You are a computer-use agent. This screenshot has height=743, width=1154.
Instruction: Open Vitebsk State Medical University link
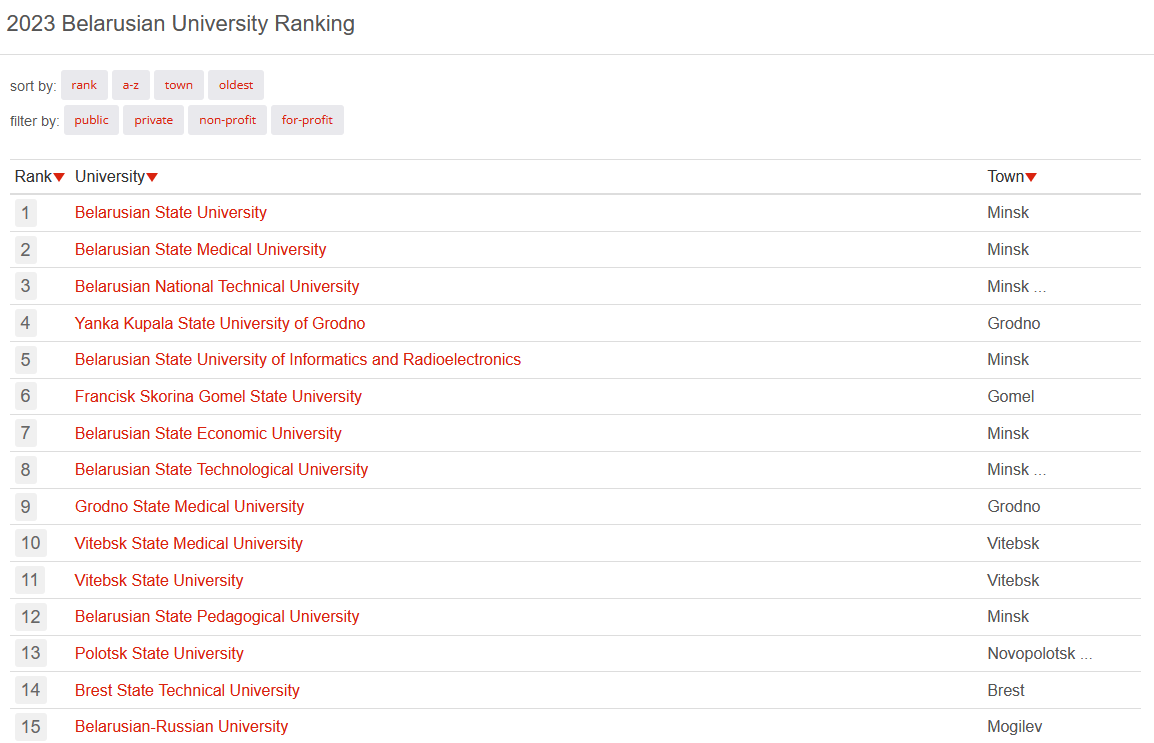pos(188,544)
